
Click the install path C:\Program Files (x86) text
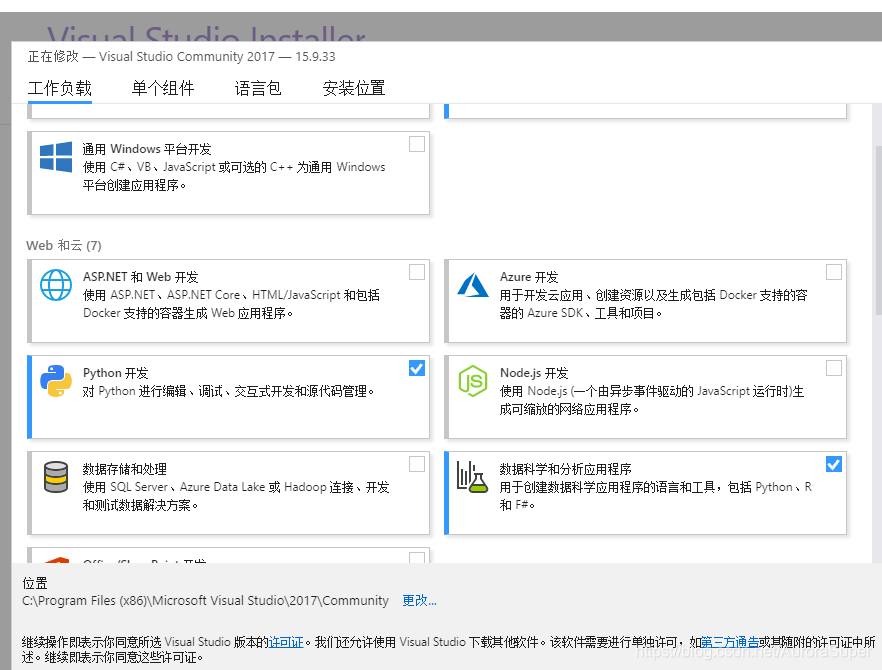pos(205,601)
